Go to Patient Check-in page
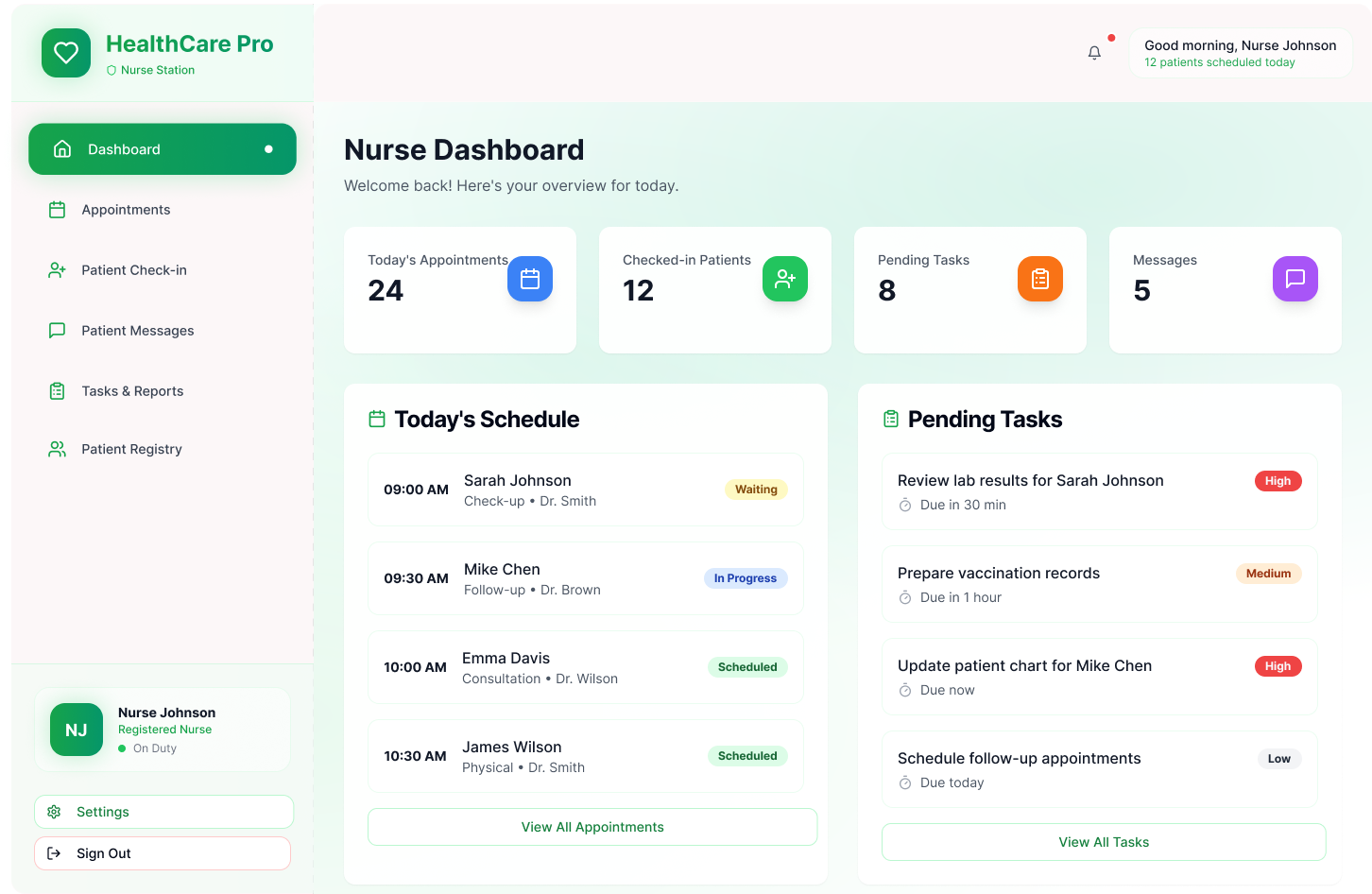The height and width of the screenshot is (894, 1372). coord(133,270)
